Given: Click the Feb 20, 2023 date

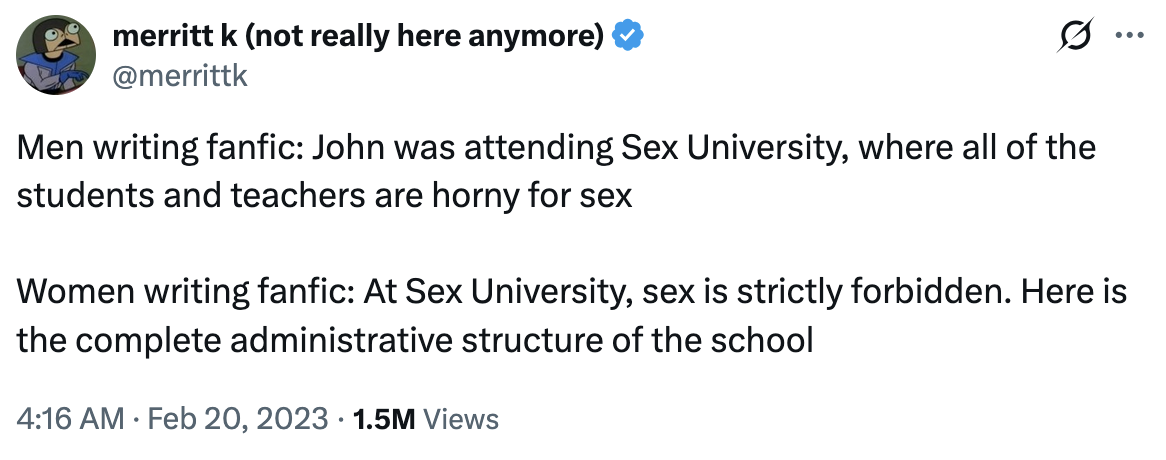Looking at the screenshot, I should [236, 418].
